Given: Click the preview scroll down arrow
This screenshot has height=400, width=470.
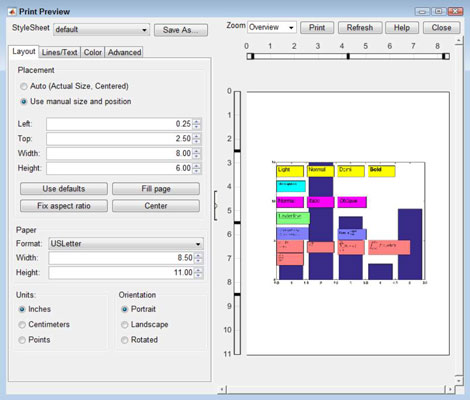Looking at the screenshot, I should tap(459, 380).
